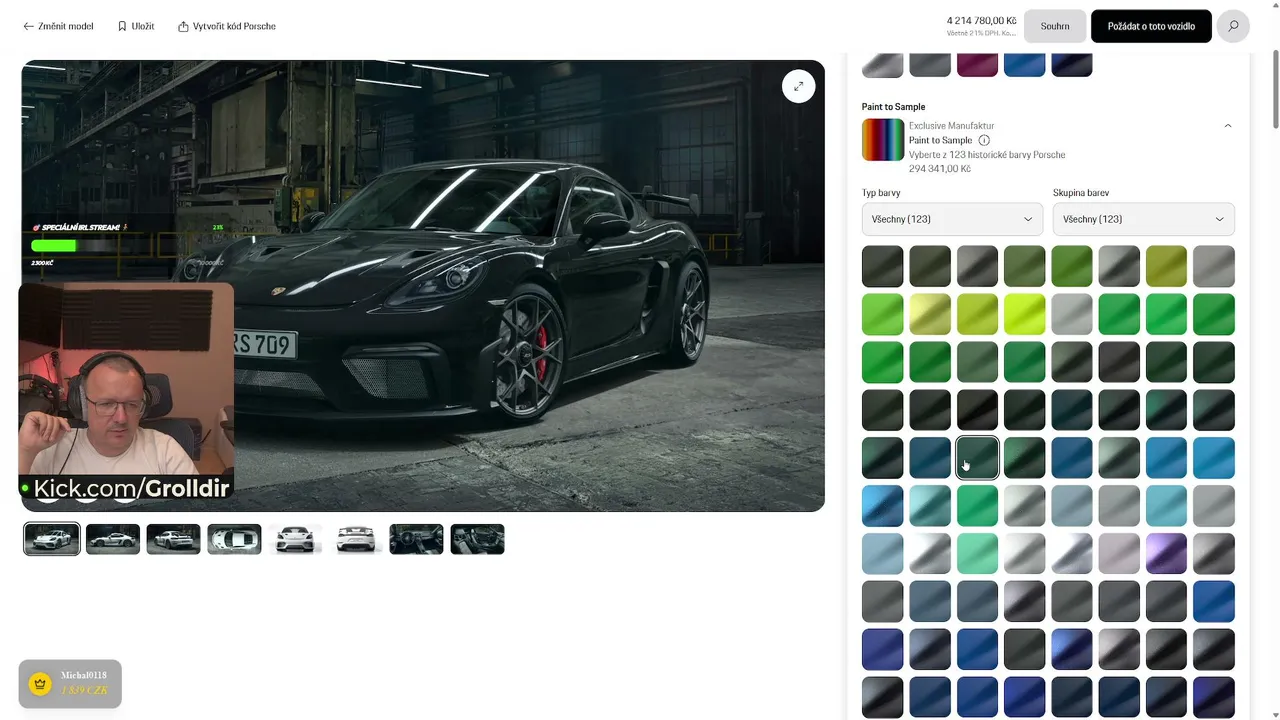Screen dimensions: 1280x720
Task: Select the rear three-quarter view thumbnail
Action: [174, 539]
